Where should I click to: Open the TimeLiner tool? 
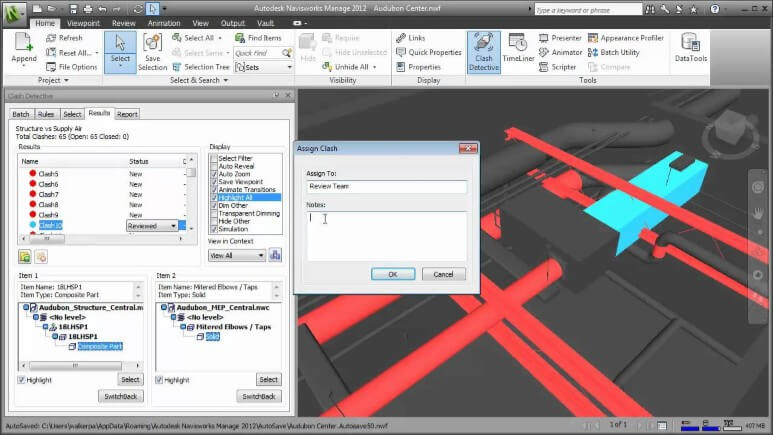point(518,48)
